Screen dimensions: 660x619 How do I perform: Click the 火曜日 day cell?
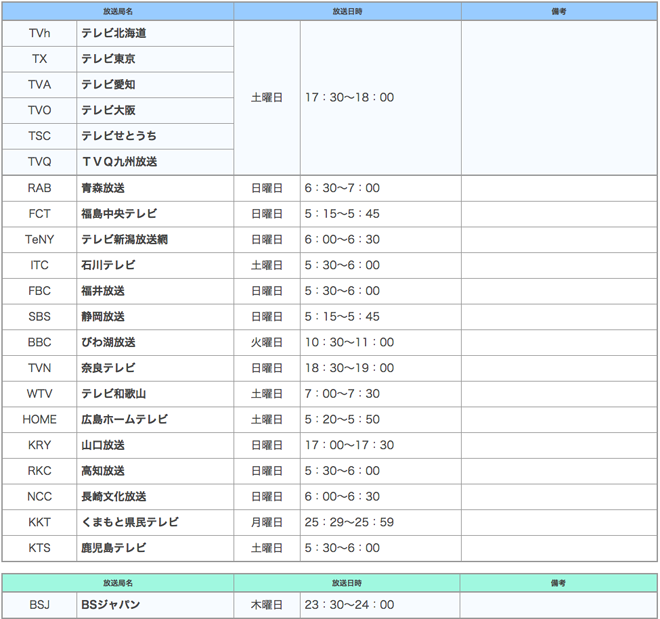click(x=267, y=342)
